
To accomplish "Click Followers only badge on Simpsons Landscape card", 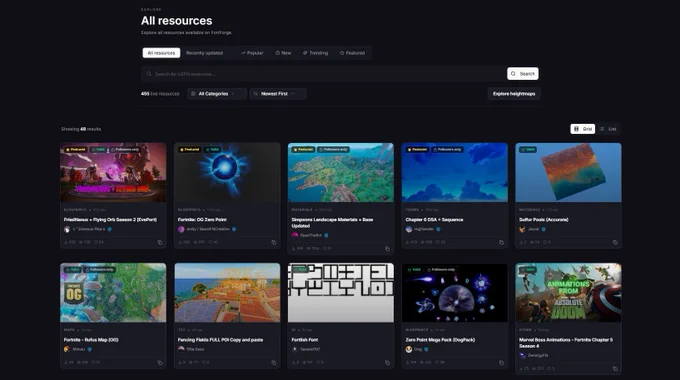I will pos(333,150).
